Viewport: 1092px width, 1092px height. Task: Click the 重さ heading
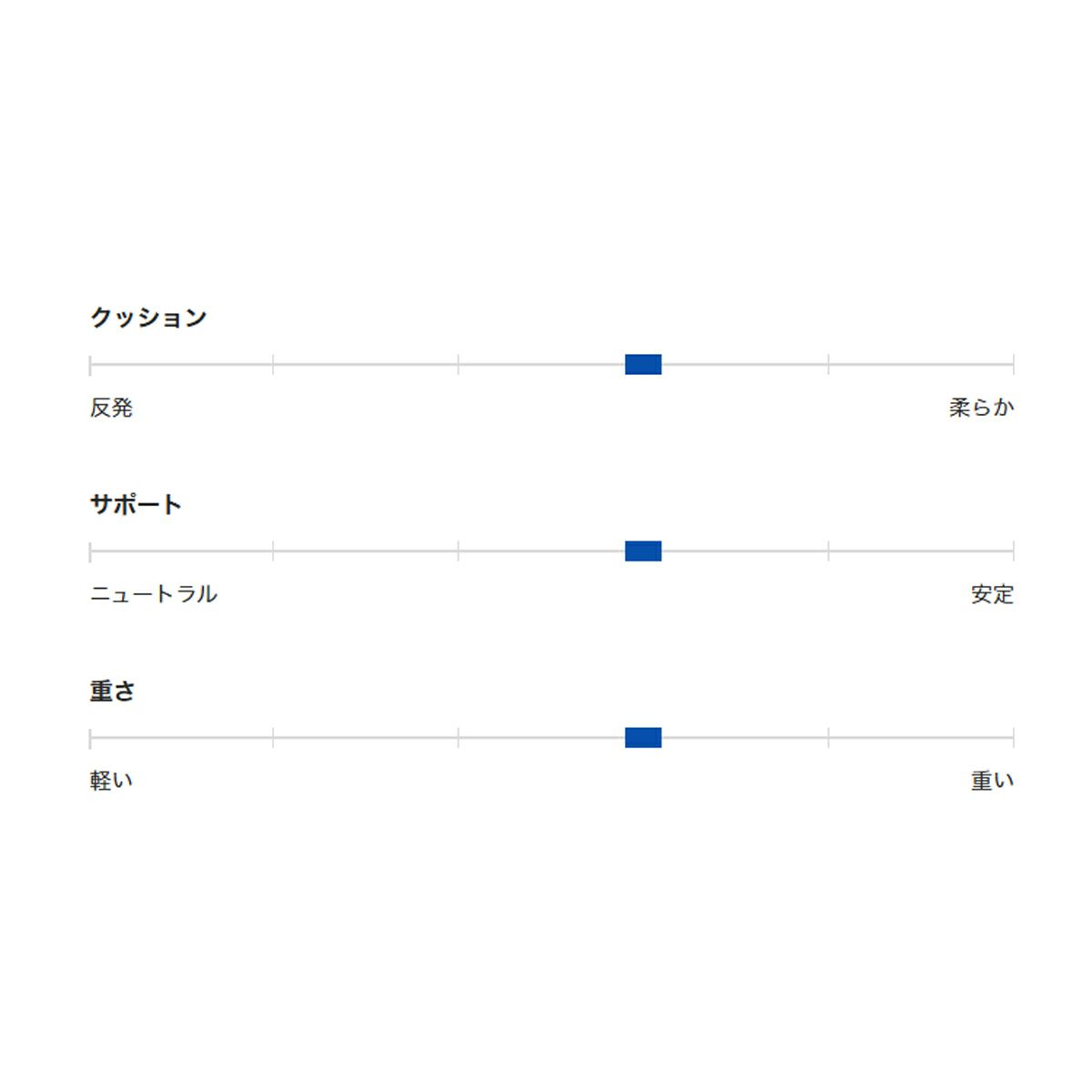(112, 691)
